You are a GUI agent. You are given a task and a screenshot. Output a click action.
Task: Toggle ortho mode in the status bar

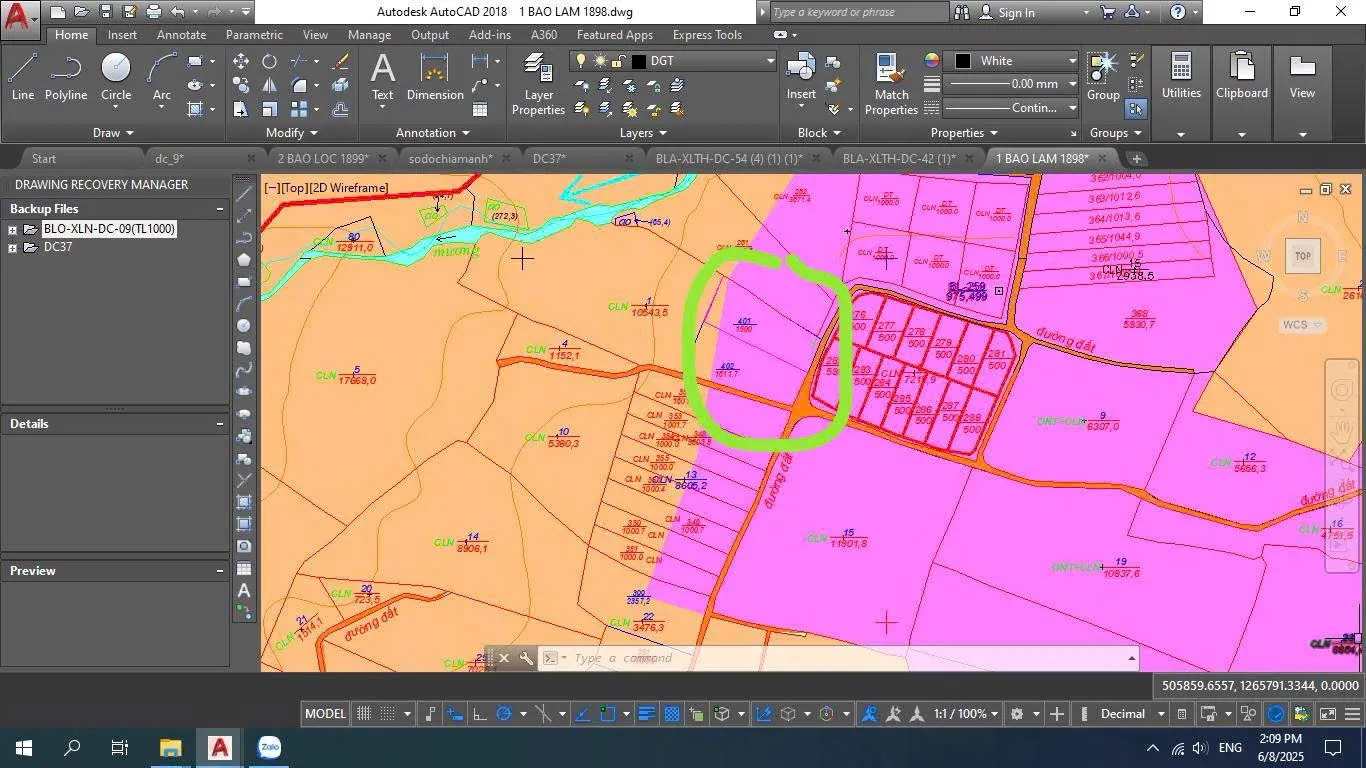[479, 714]
